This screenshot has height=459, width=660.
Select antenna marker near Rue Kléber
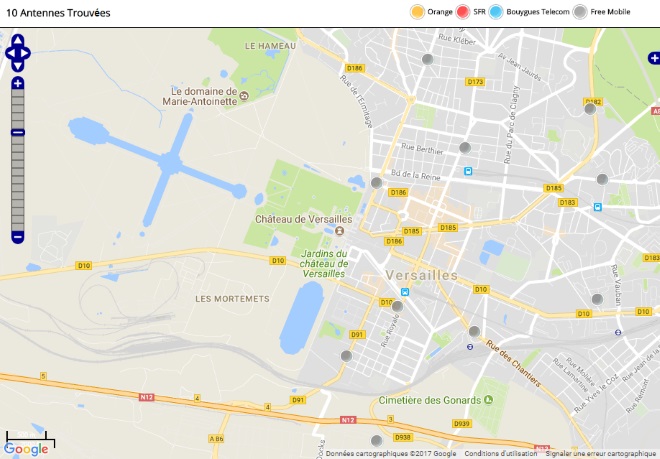428,59
